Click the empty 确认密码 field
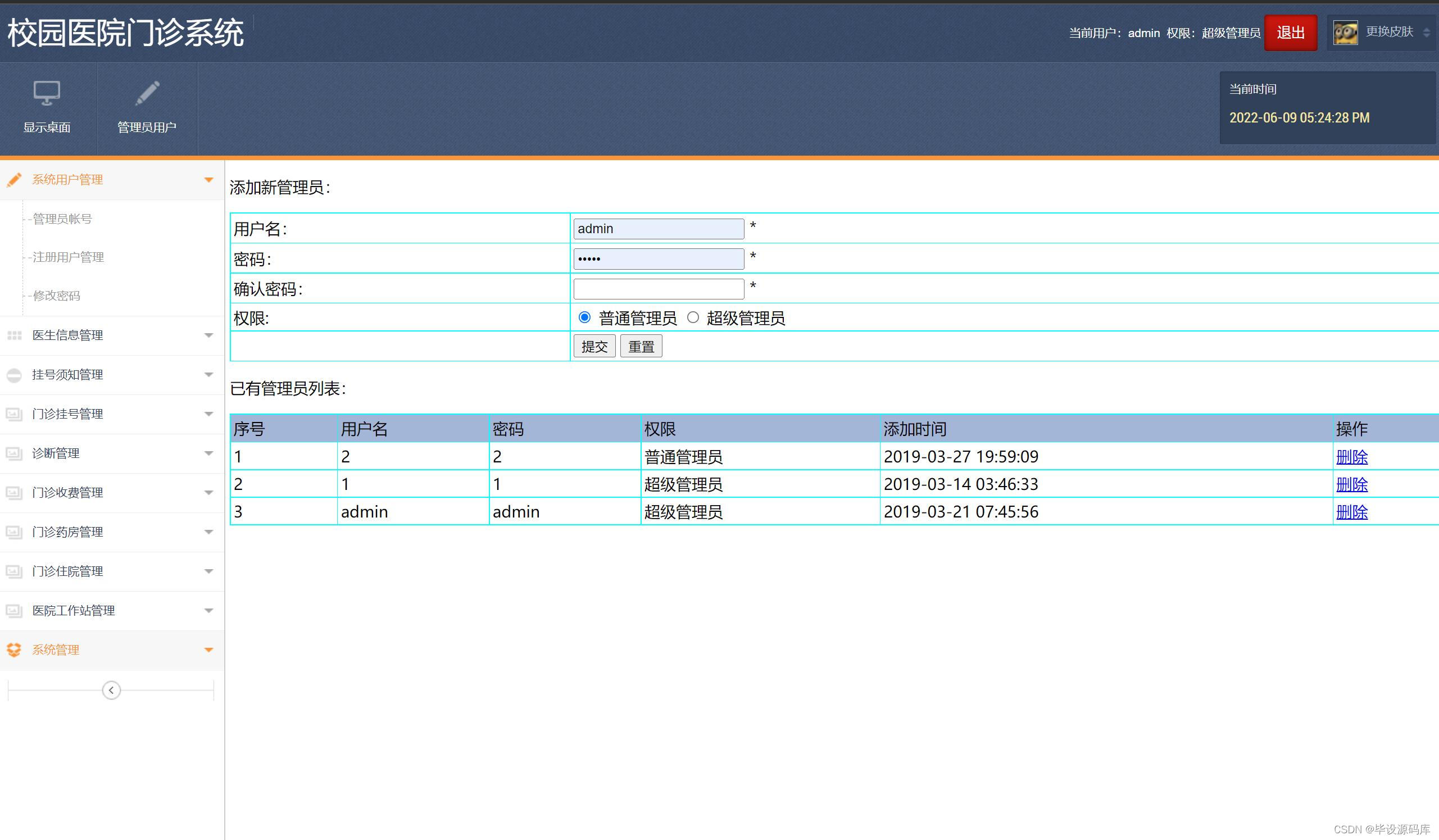Image resolution: width=1439 pixels, height=840 pixels. pos(659,289)
